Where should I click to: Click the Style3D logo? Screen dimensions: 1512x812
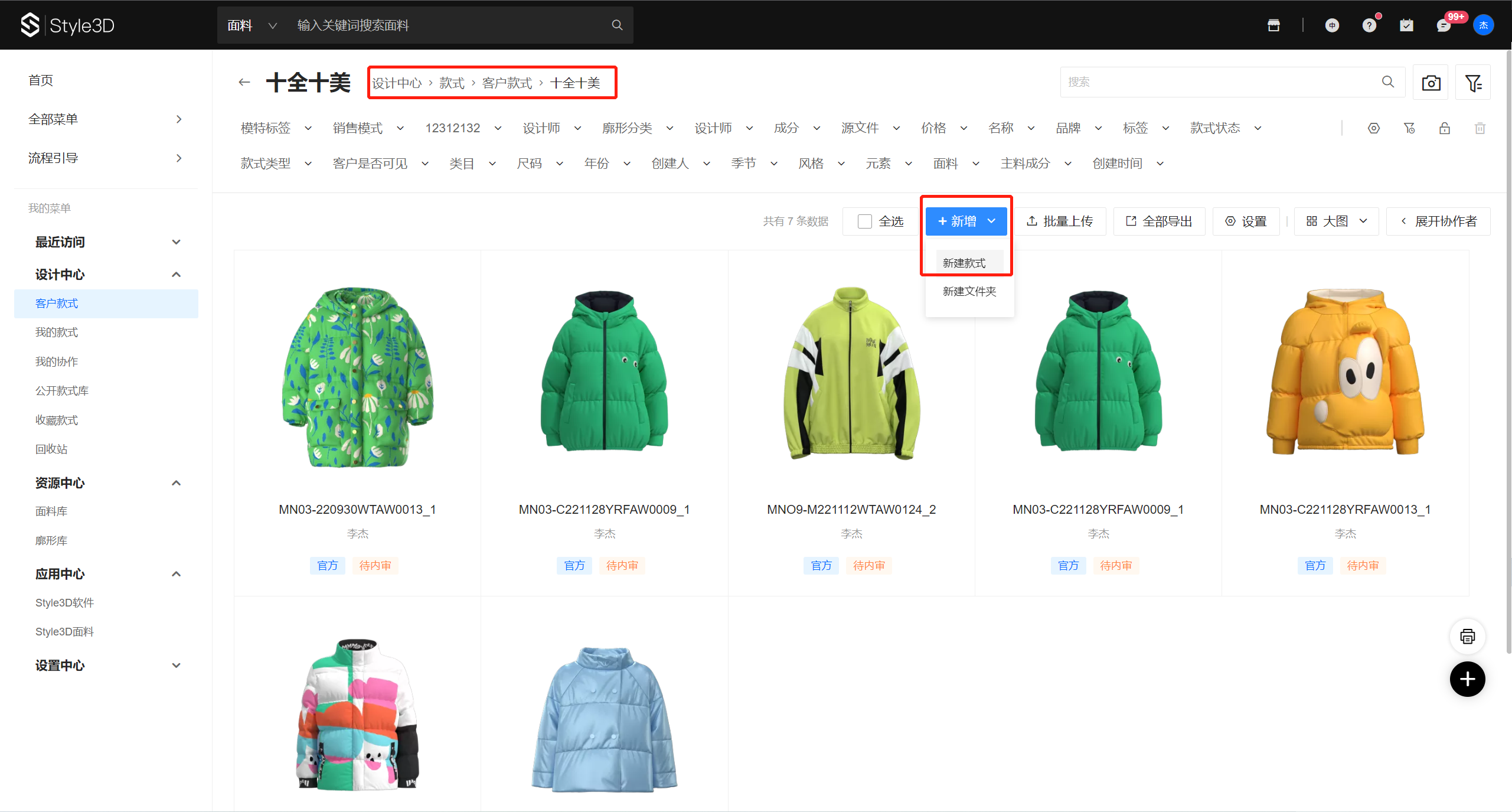(x=67, y=25)
